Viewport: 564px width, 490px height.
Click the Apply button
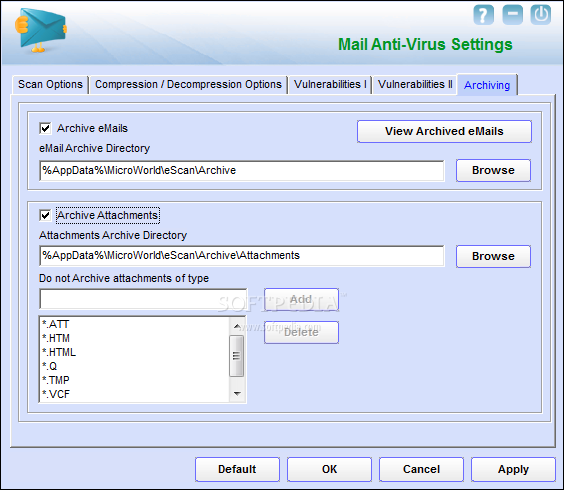tap(513, 469)
